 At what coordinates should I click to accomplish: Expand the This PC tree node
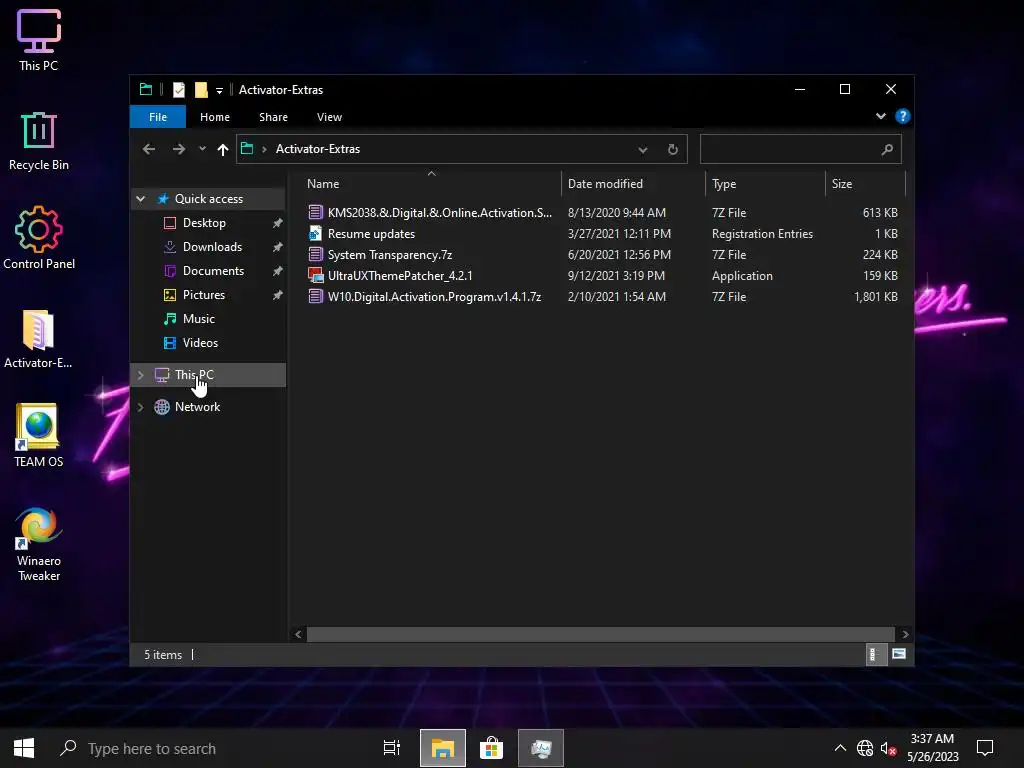(140, 375)
